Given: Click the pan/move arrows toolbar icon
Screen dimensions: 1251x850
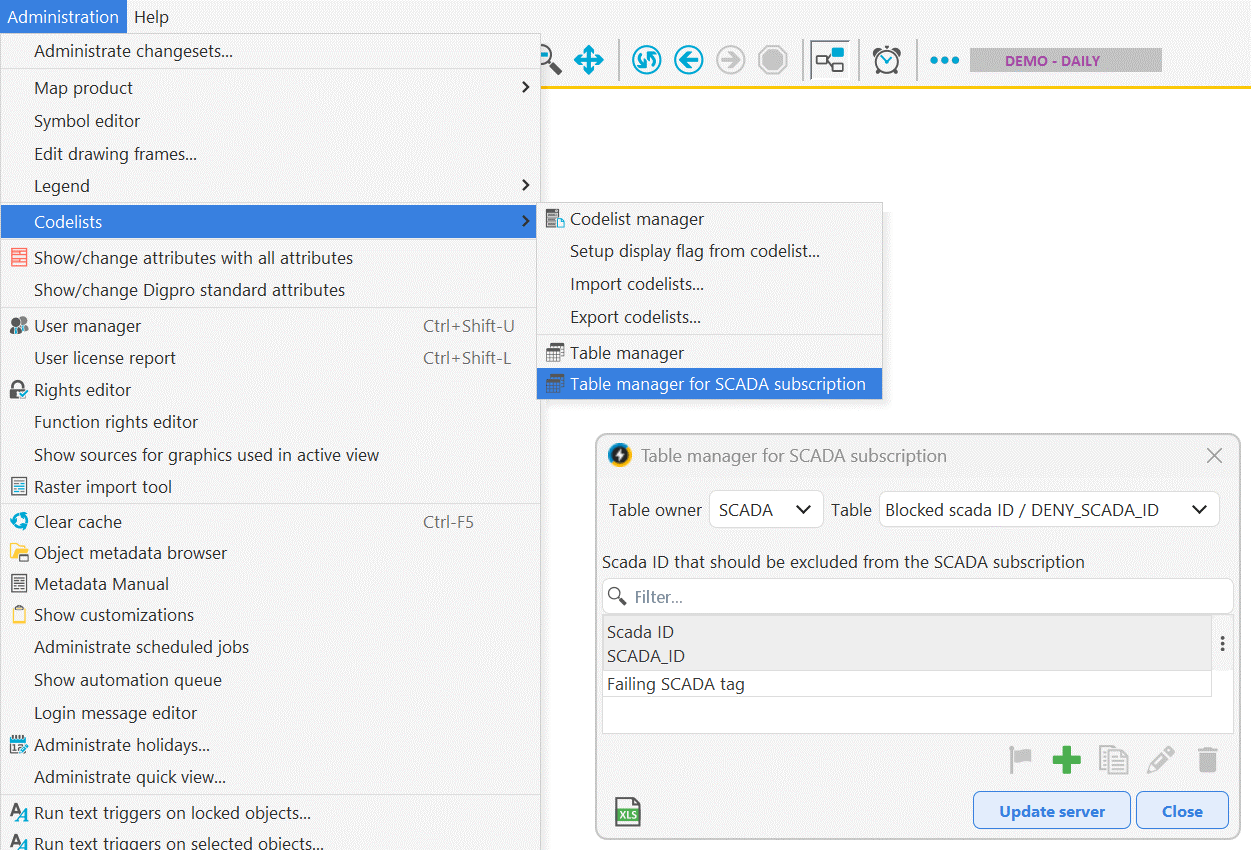Looking at the screenshot, I should click(x=589, y=61).
